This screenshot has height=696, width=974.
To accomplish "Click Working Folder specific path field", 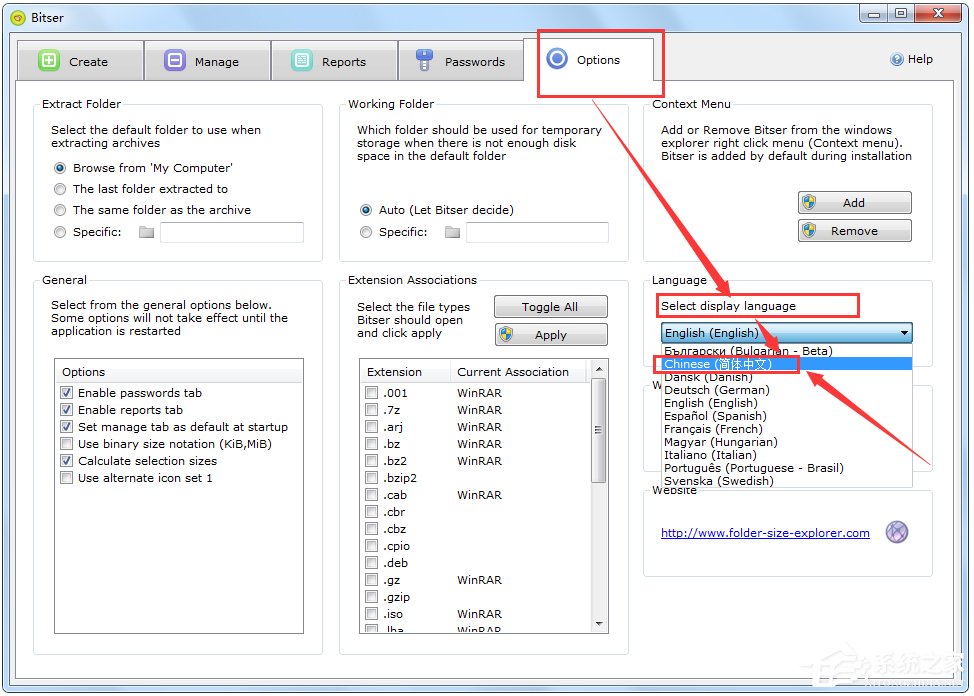I will 537,232.
